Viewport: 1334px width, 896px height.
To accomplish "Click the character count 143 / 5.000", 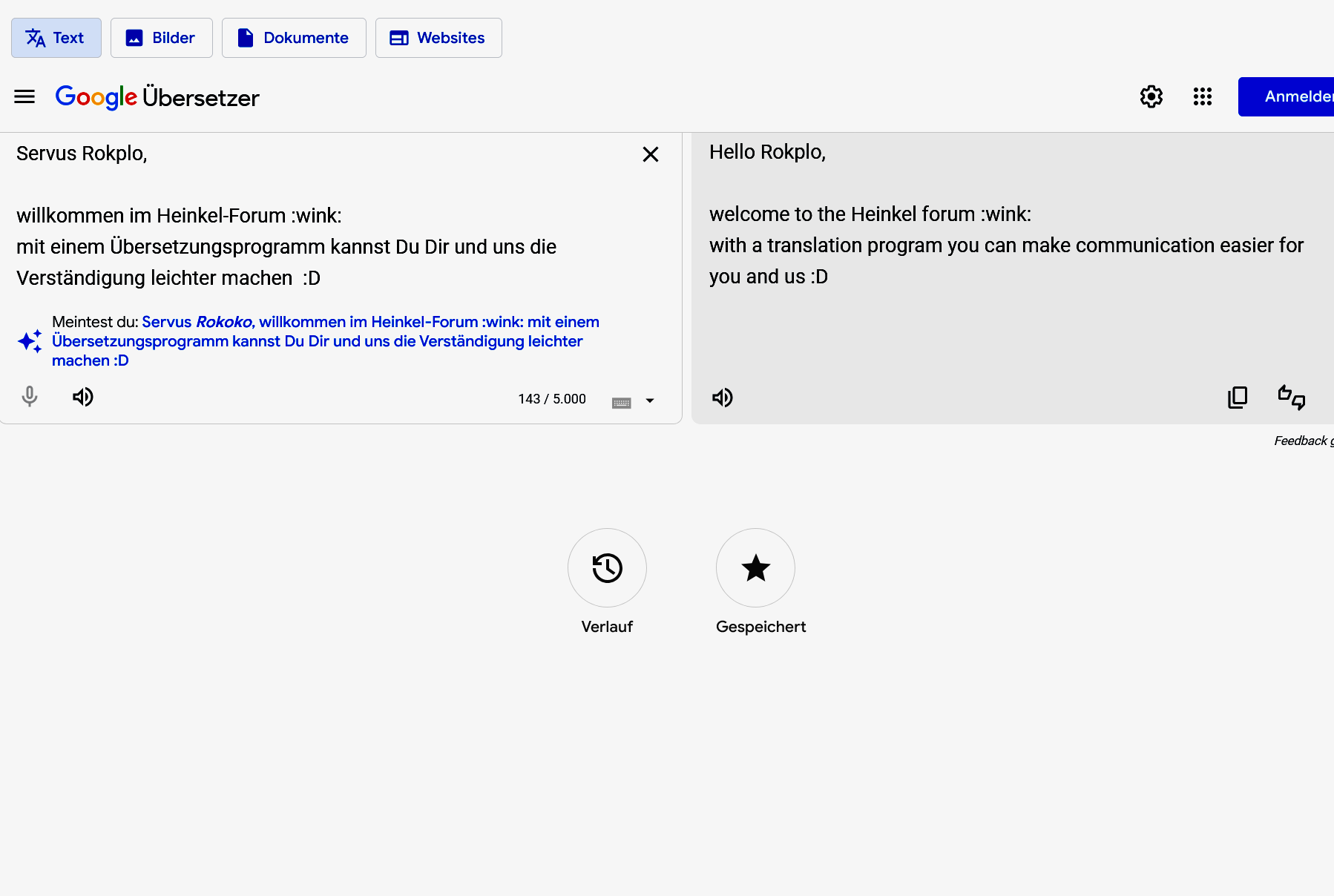I will point(552,399).
